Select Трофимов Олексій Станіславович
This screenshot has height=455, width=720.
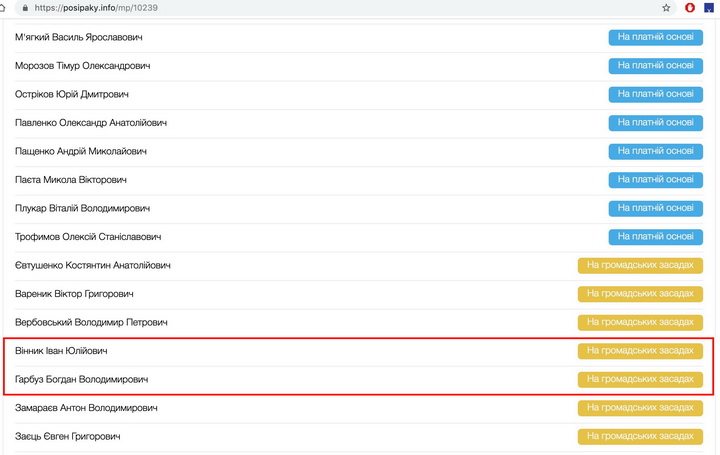88,237
